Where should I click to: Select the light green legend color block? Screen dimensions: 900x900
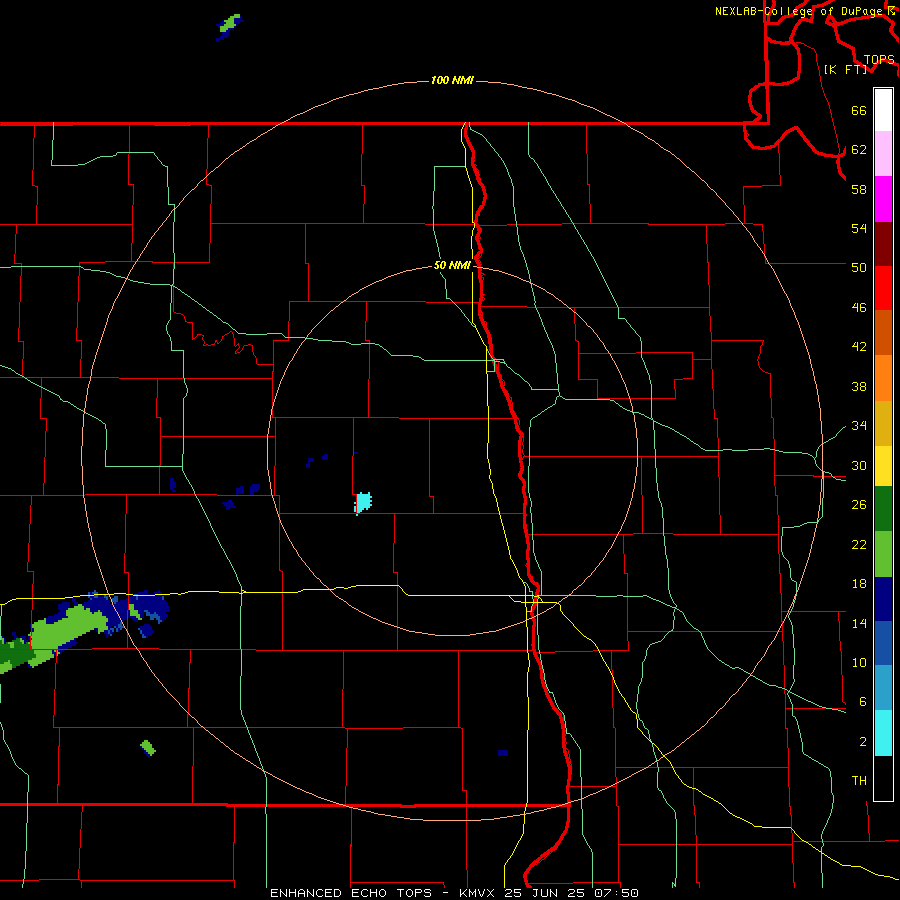pyautogui.click(x=883, y=554)
